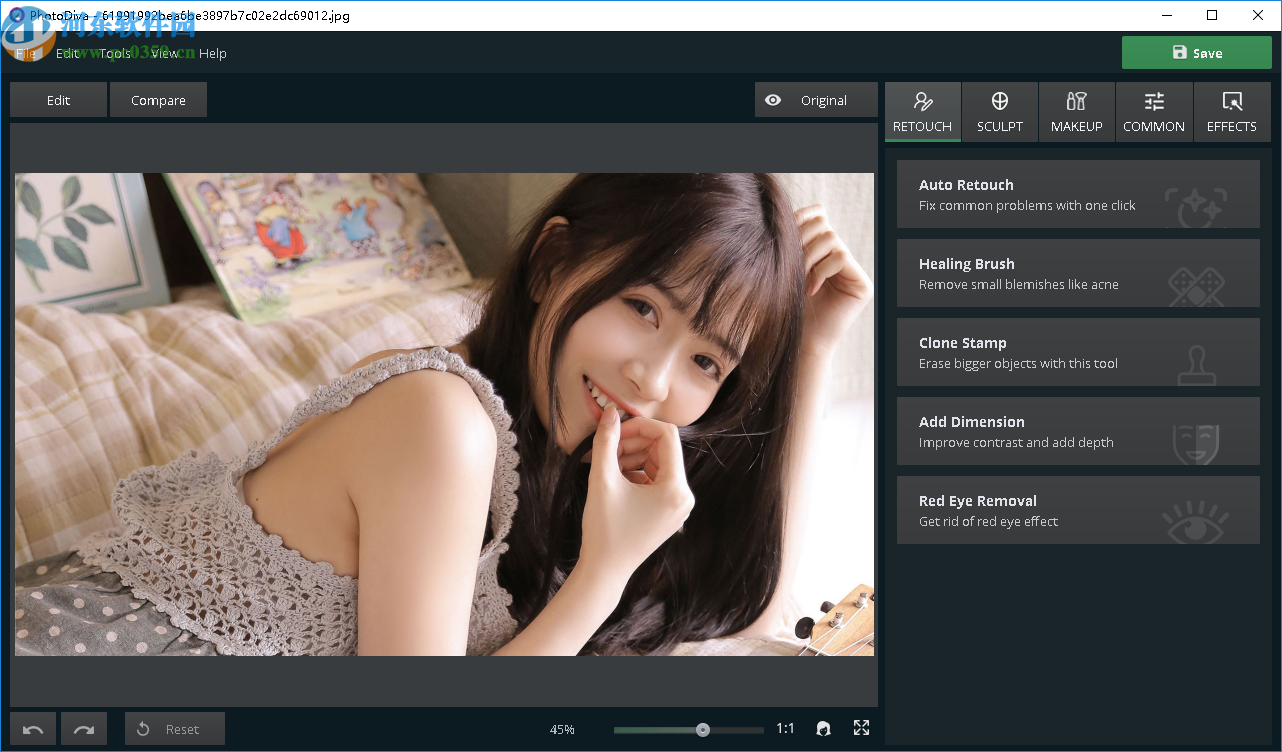Select the Retouch tab
This screenshot has height=752, width=1282.
click(x=922, y=112)
